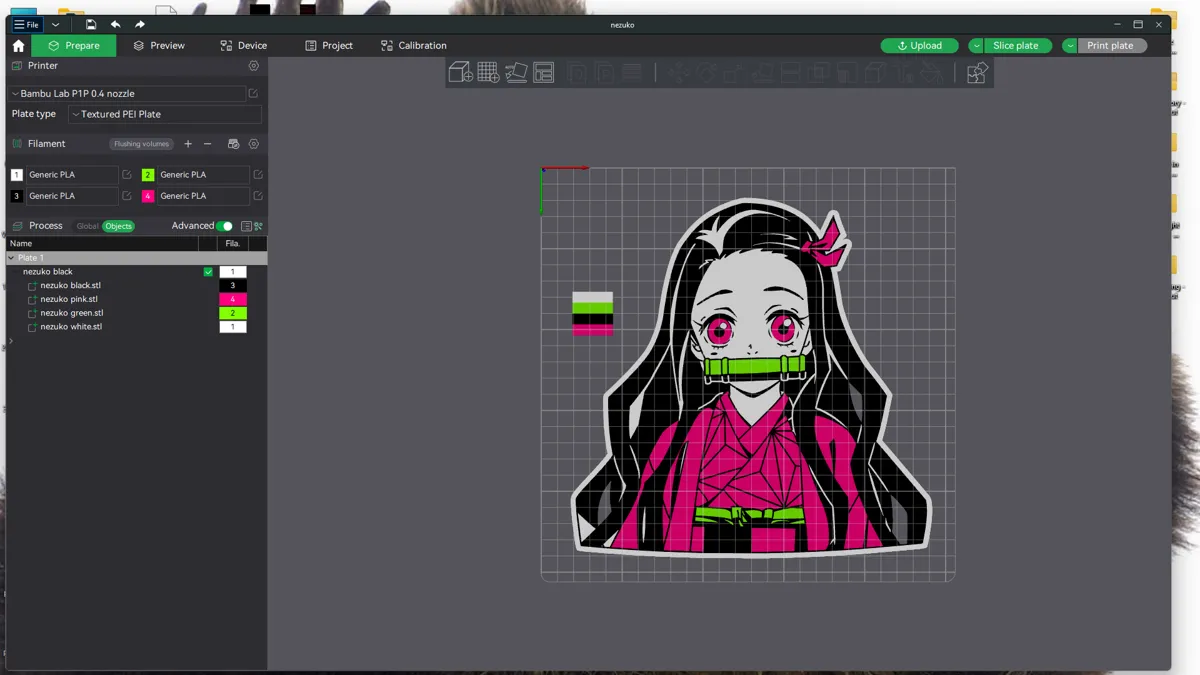Toggle printable checkbox for nezuko black
Viewport: 1200px width, 675px height.
(x=208, y=272)
